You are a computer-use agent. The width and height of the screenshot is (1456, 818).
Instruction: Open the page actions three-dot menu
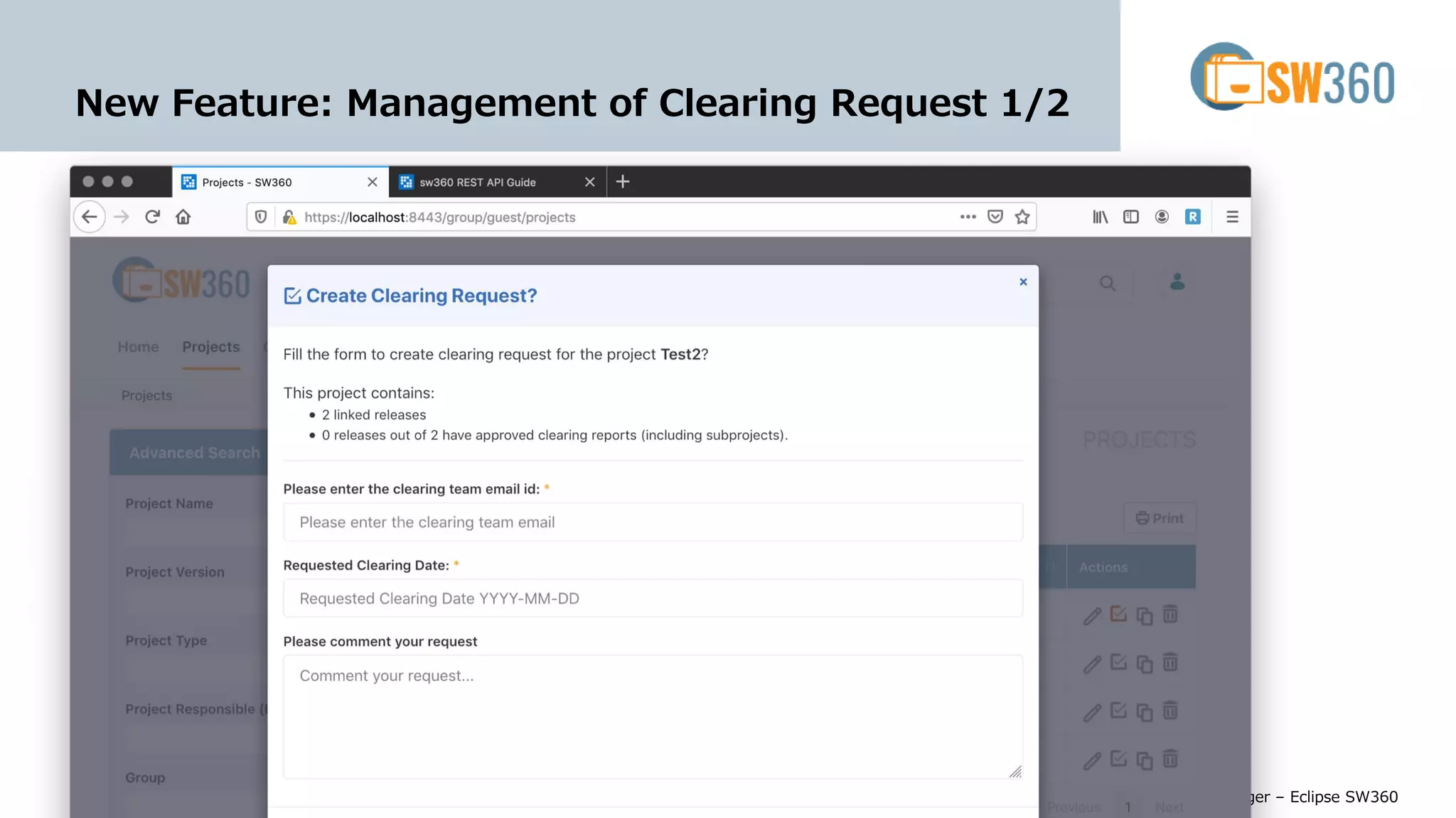tap(968, 217)
